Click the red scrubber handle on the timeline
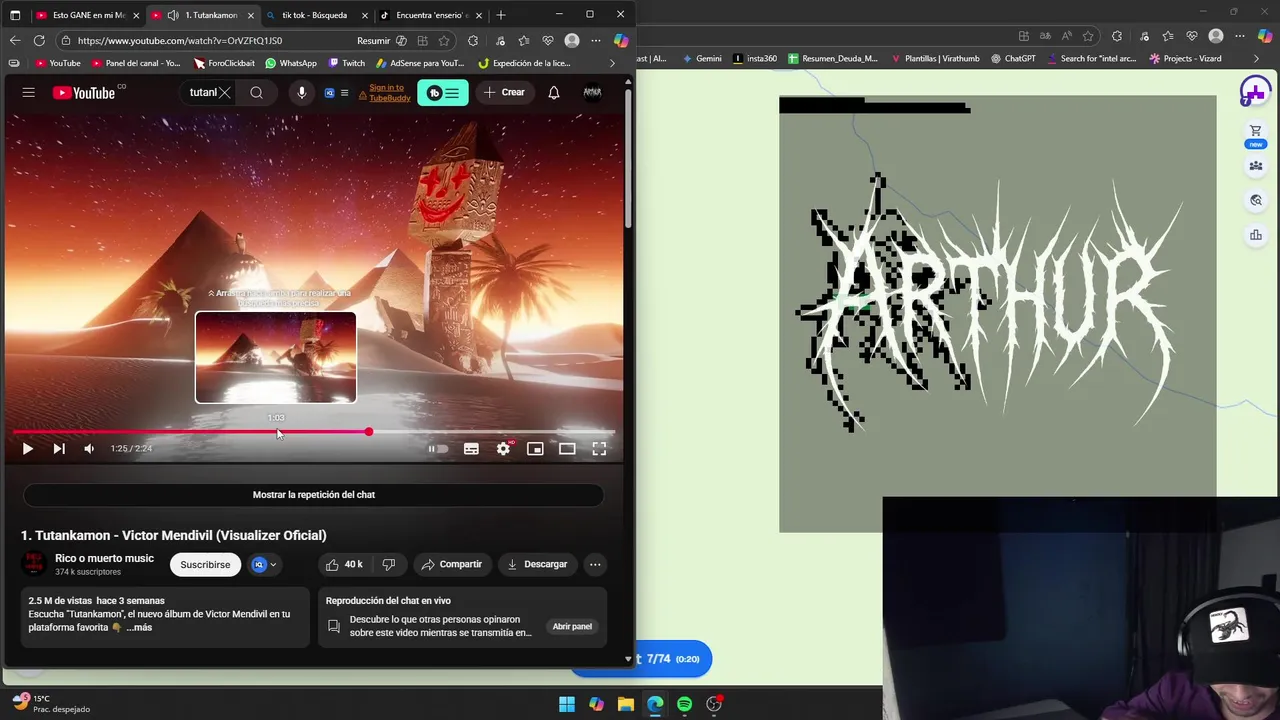The width and height of the screenshot is (1280, 720). 368,432
